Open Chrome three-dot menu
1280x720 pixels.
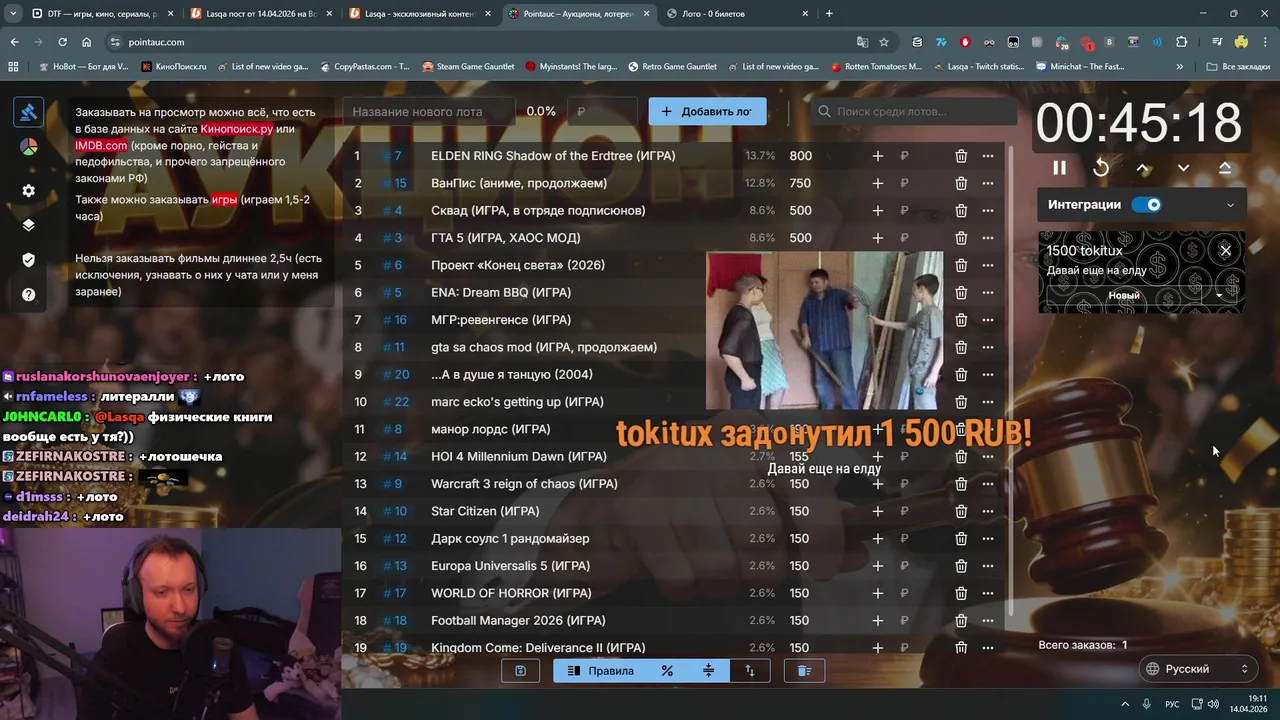coord(1265,42)
